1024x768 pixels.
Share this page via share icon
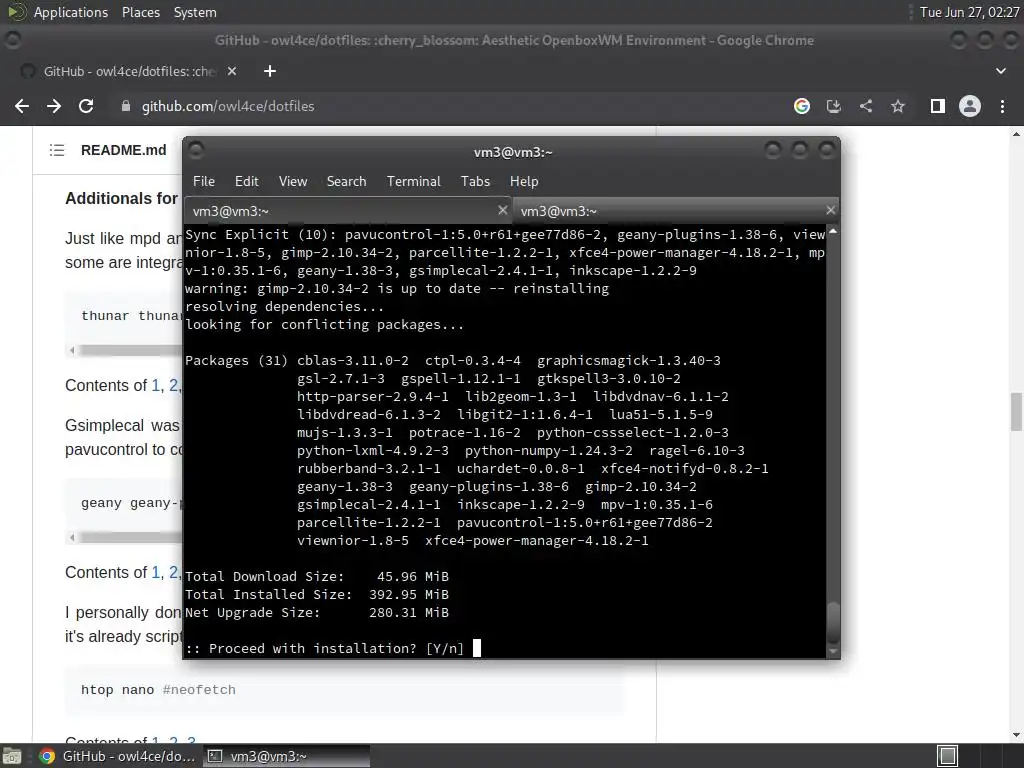[866, 106]
